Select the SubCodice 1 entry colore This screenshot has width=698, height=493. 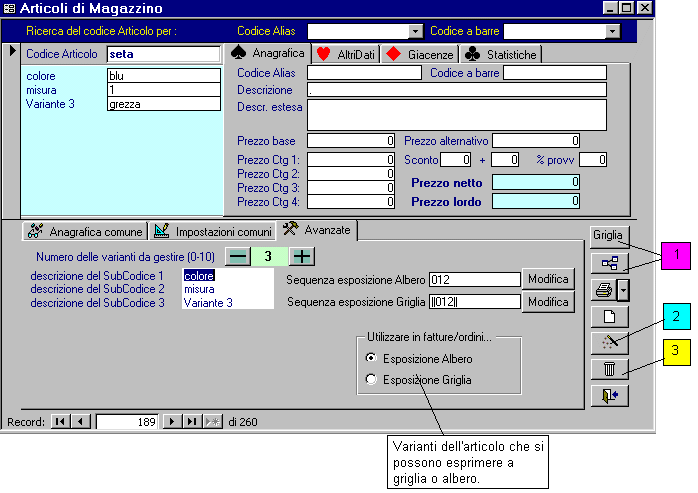pos(227,276)
